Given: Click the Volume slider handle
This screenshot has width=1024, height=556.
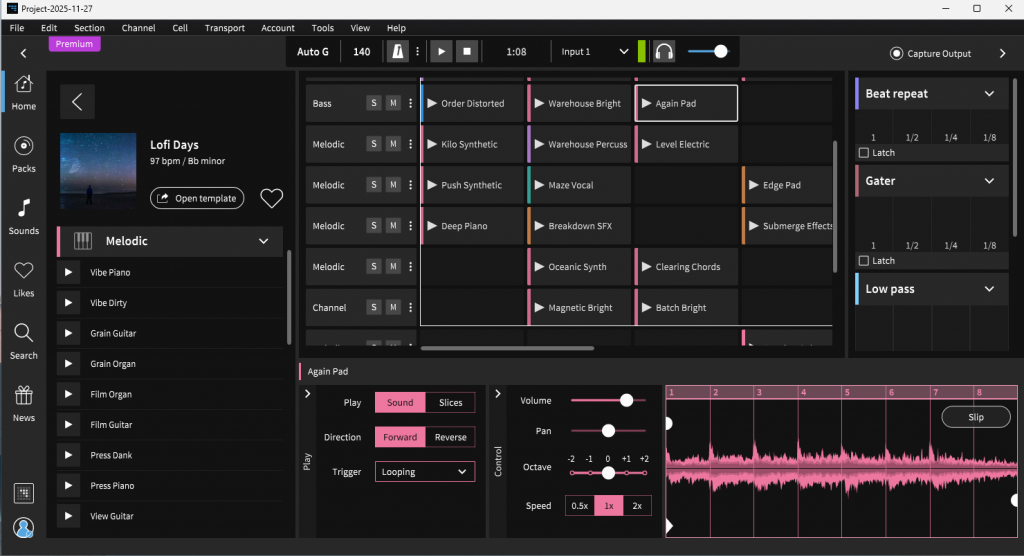Looking at the screenshot, I should pyautogui.click(x=626, y=400).
